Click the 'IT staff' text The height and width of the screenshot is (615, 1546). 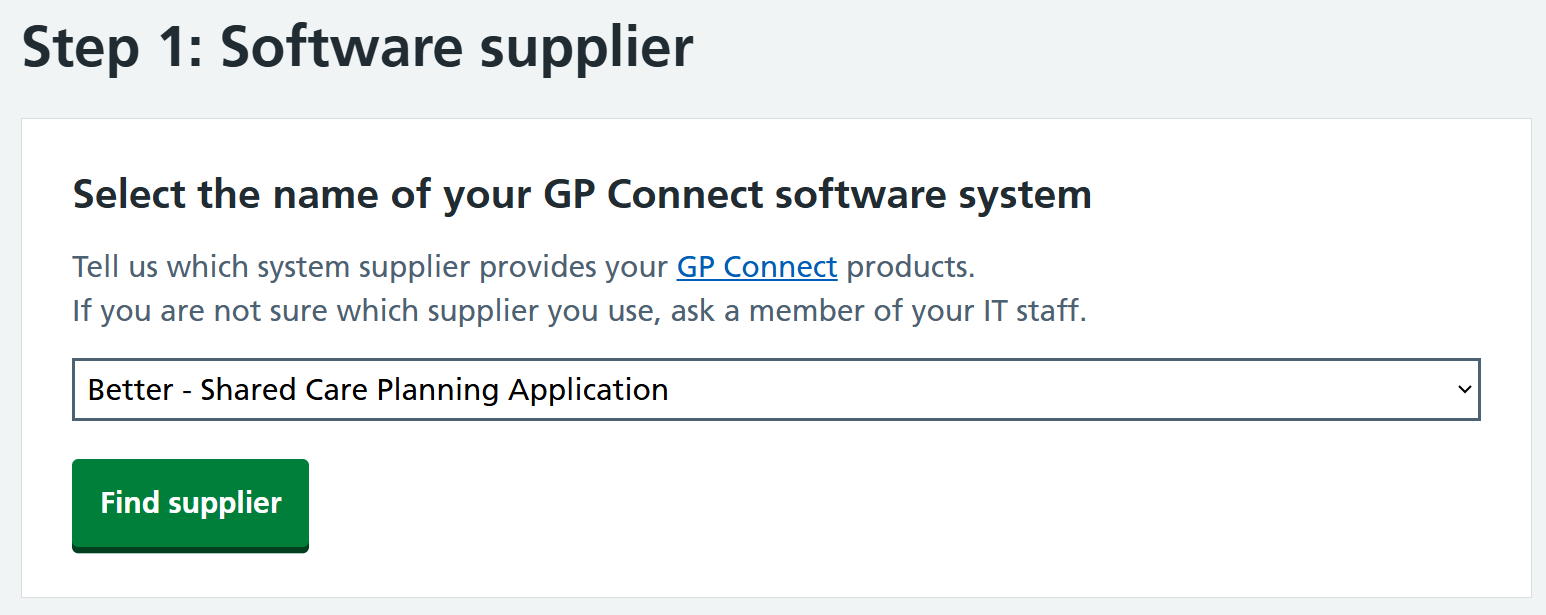tap(1042, 310)
